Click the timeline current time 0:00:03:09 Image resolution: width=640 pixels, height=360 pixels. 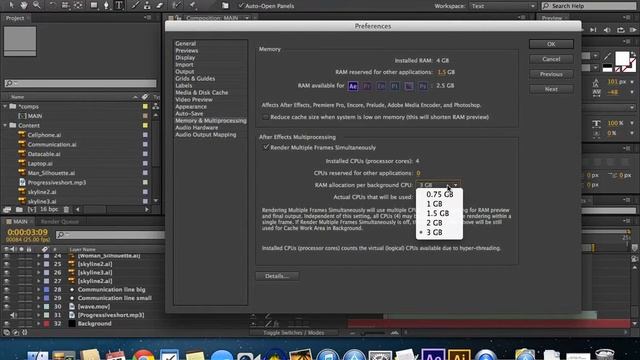[x=27, y=232]
